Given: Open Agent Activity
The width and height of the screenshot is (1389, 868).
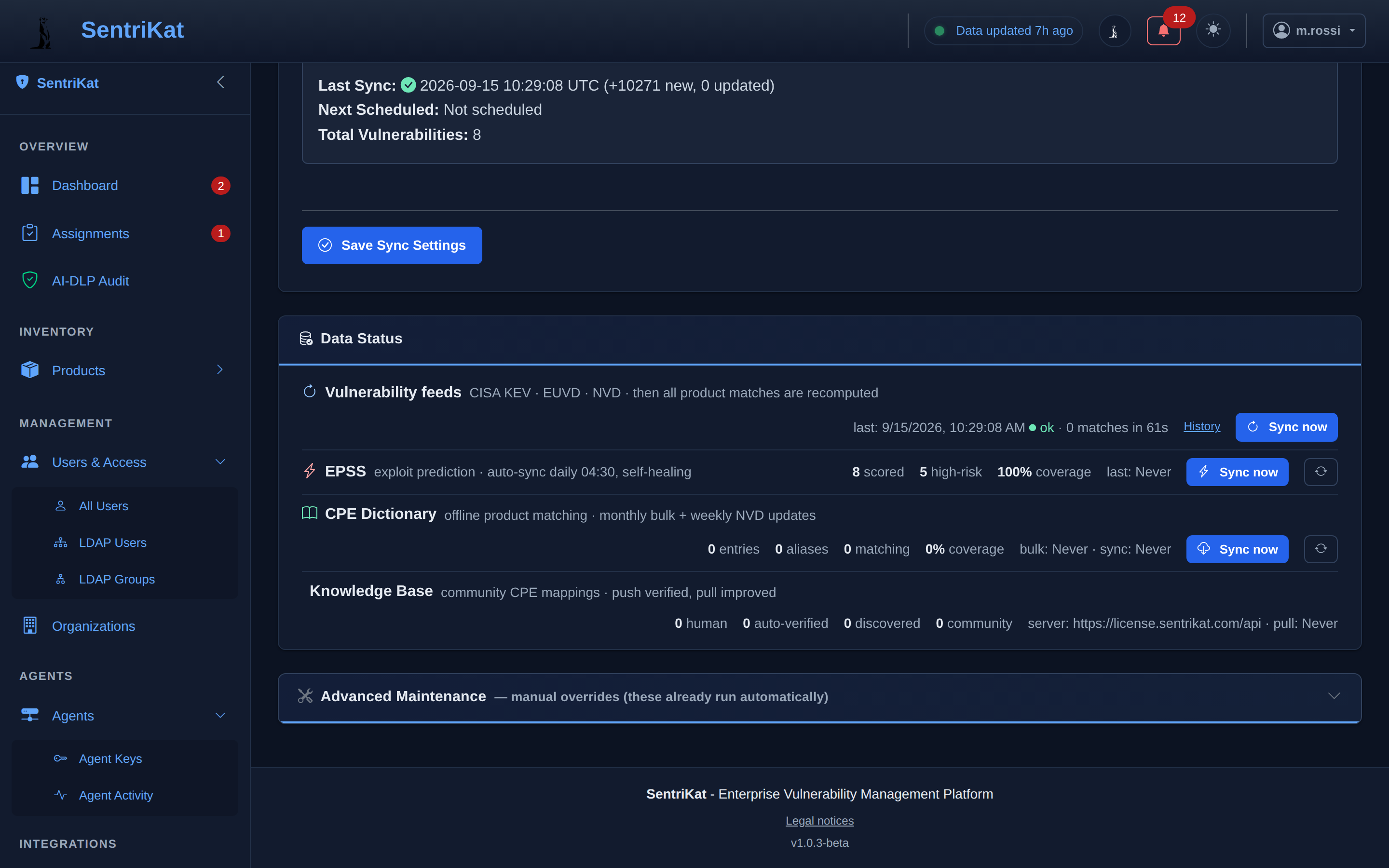Looking at the screenshot, I should coord(115,795).
